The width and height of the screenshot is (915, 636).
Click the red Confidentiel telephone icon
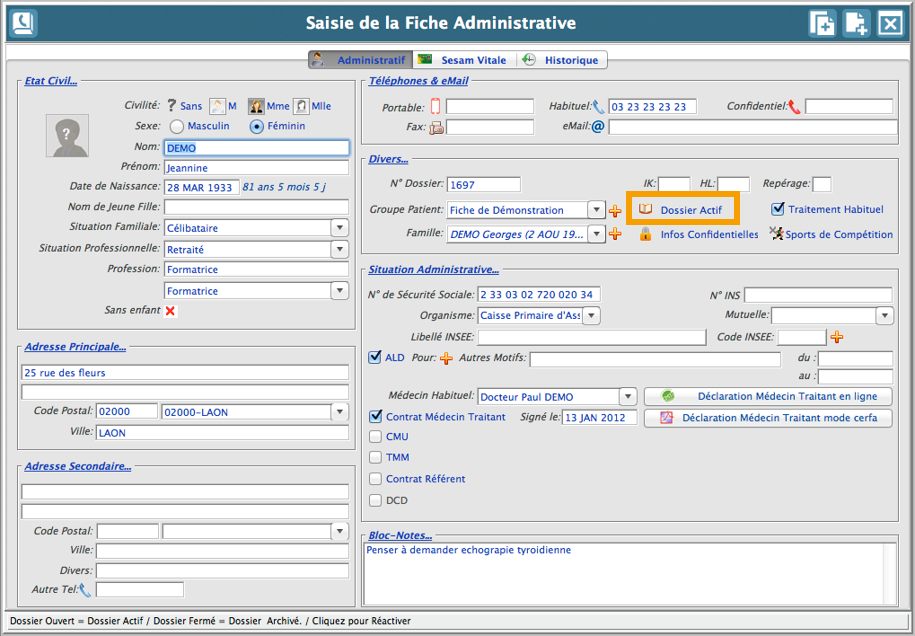click(794, 107)
